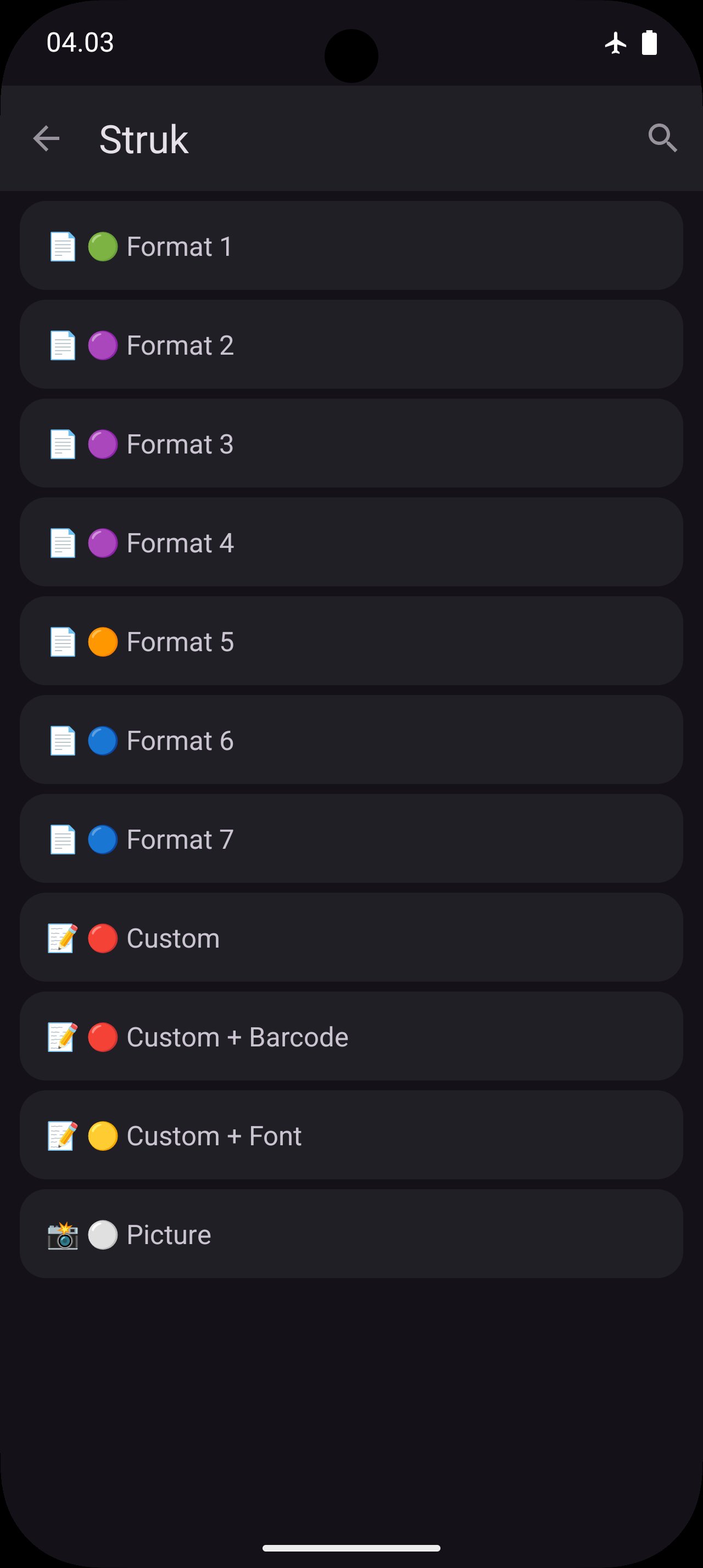This screenshot has height=1568, width=703.
Task: Select the Format 6 entry
Action: tap(351, 740)
